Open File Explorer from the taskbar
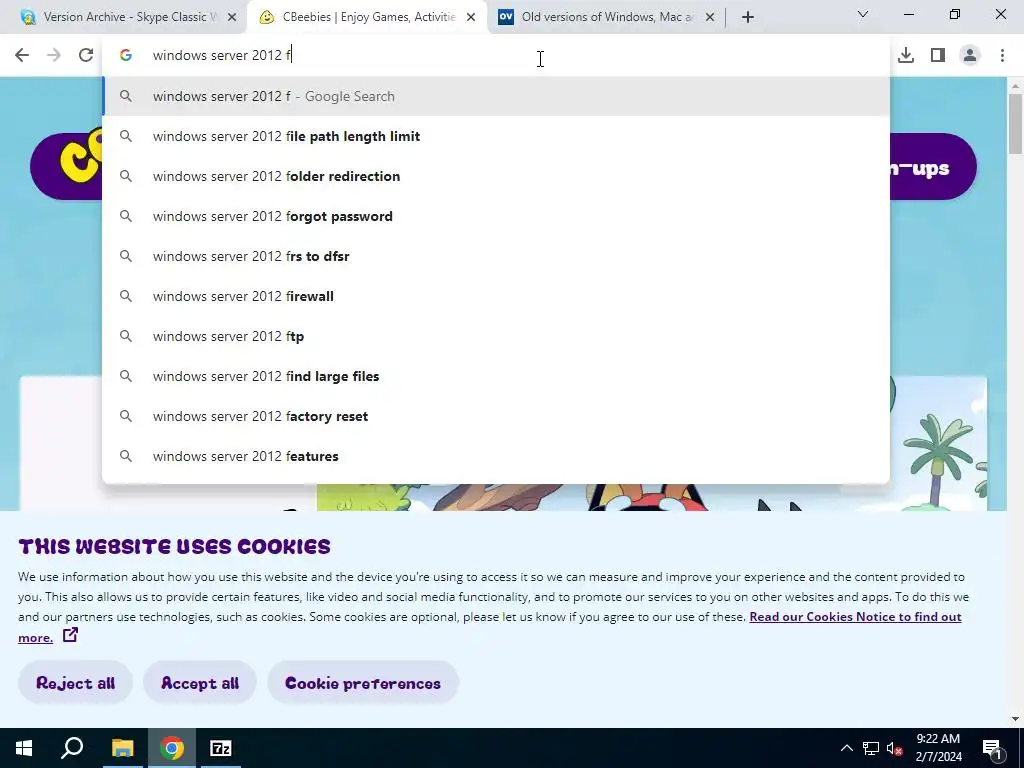The height and width of the screenshot is (768, 1024). click(x=122, y=748)
